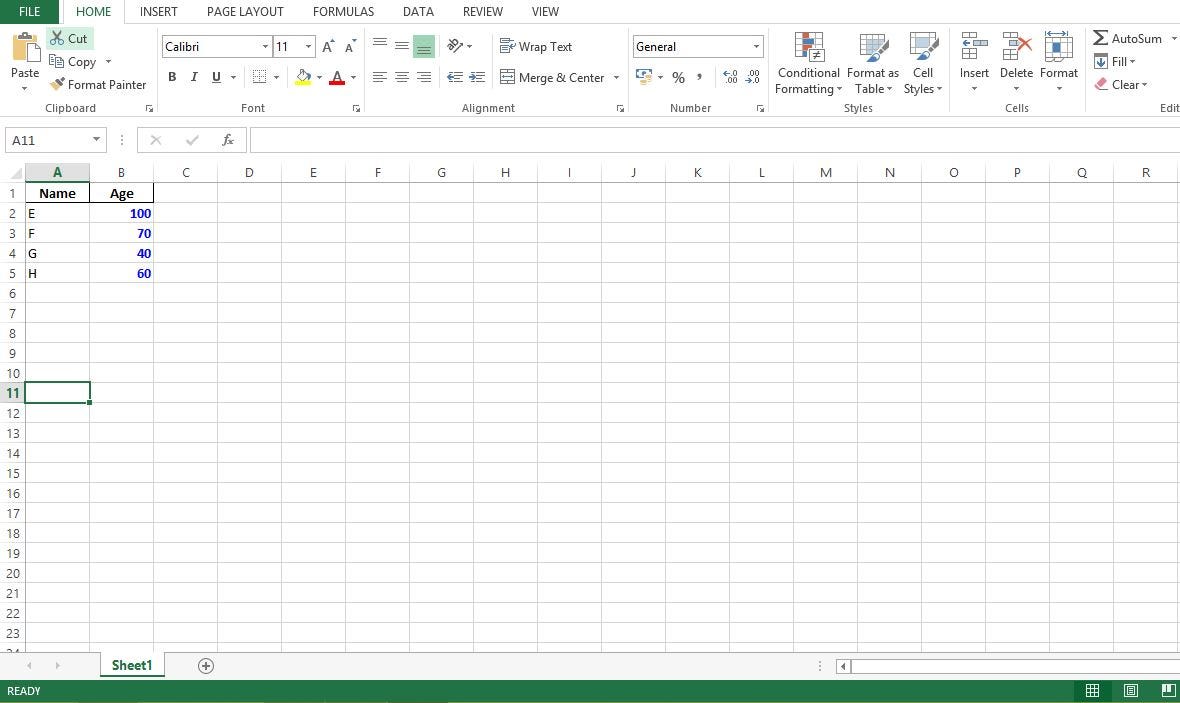Select cell B2 containing 100
This screenshot has height=703, width=1180.
[121, 213]
